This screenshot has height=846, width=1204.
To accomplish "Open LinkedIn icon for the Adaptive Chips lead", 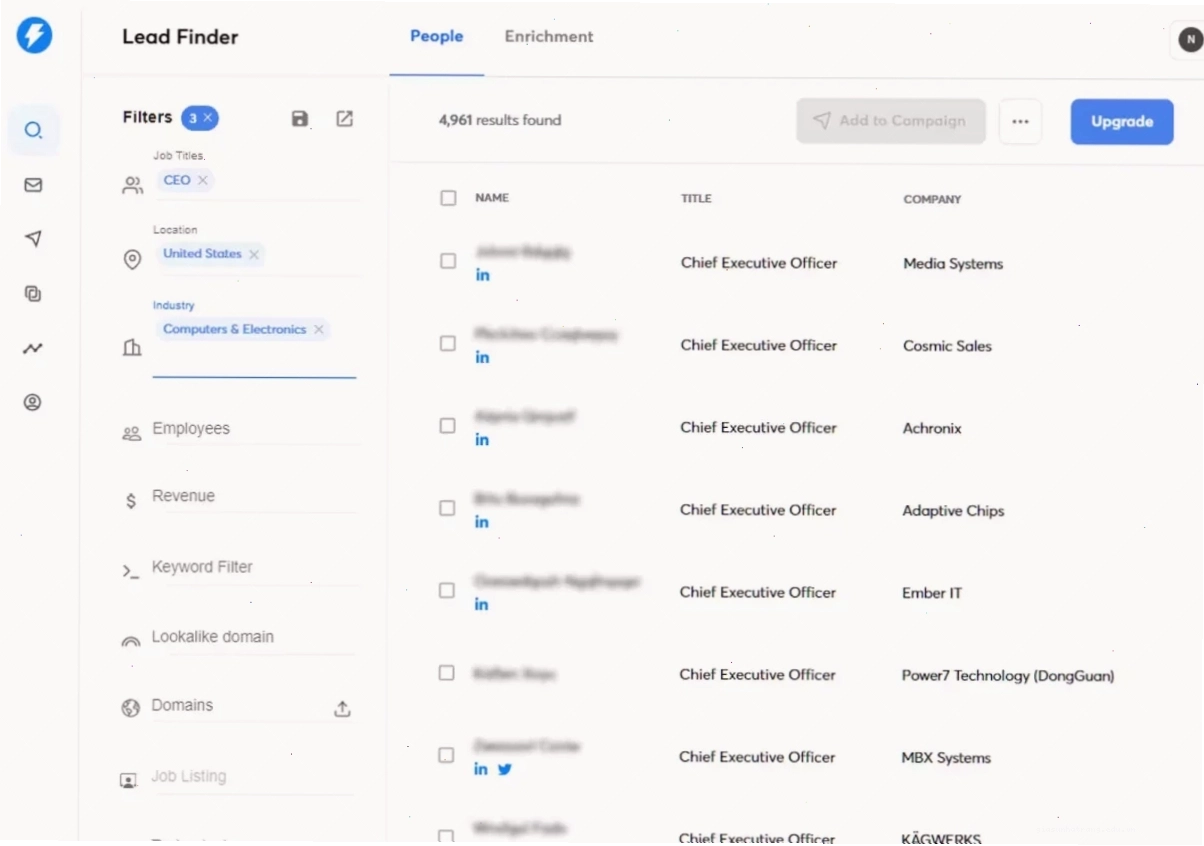I will click(x=482, y=522).
